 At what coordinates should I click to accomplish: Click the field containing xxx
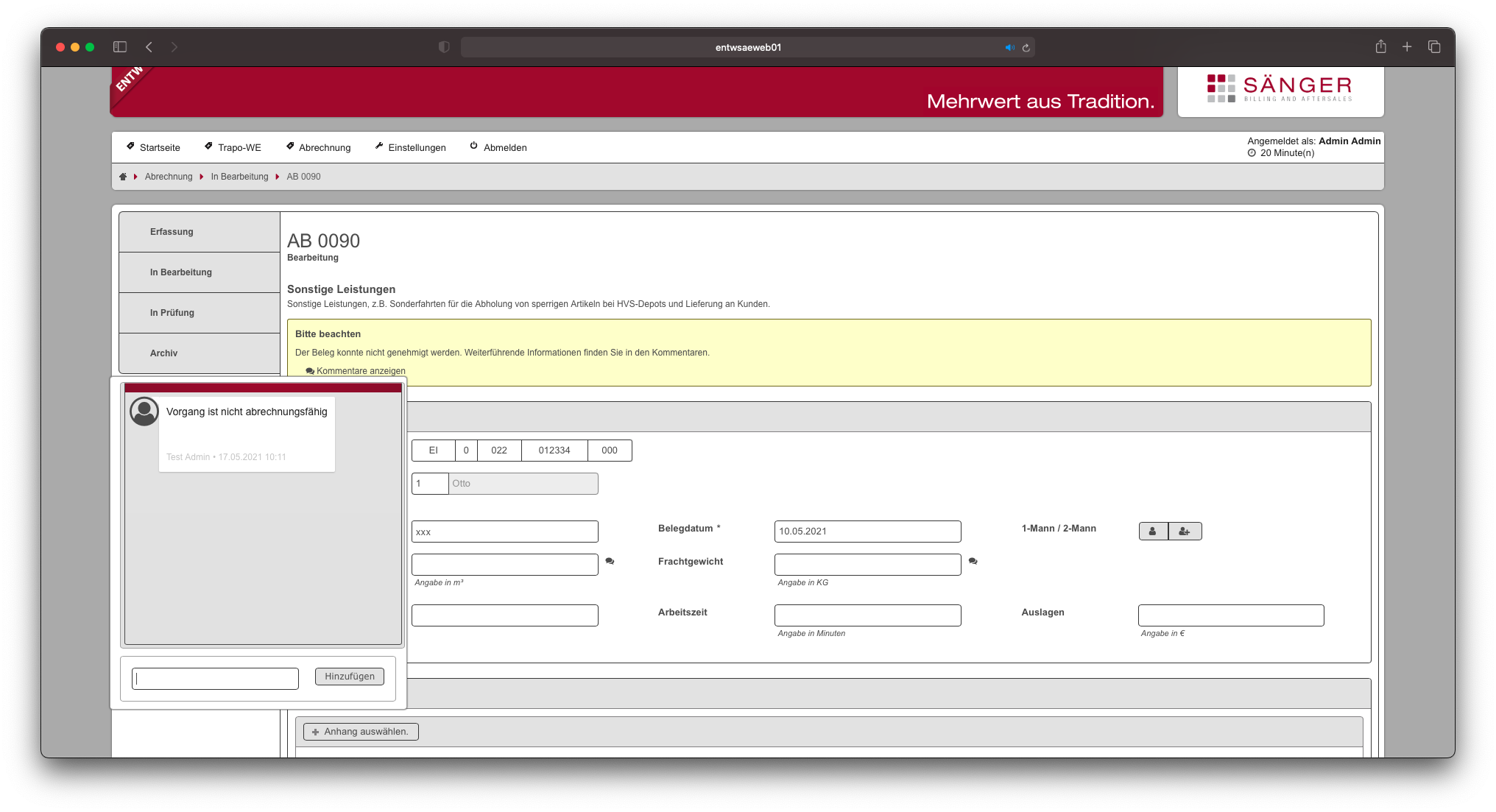pos(505,532)
